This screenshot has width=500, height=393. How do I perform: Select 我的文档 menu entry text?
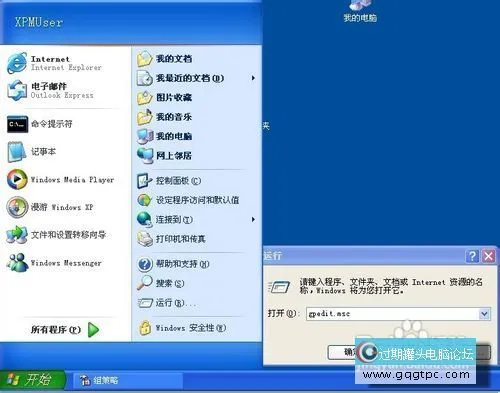pos(174,59)
